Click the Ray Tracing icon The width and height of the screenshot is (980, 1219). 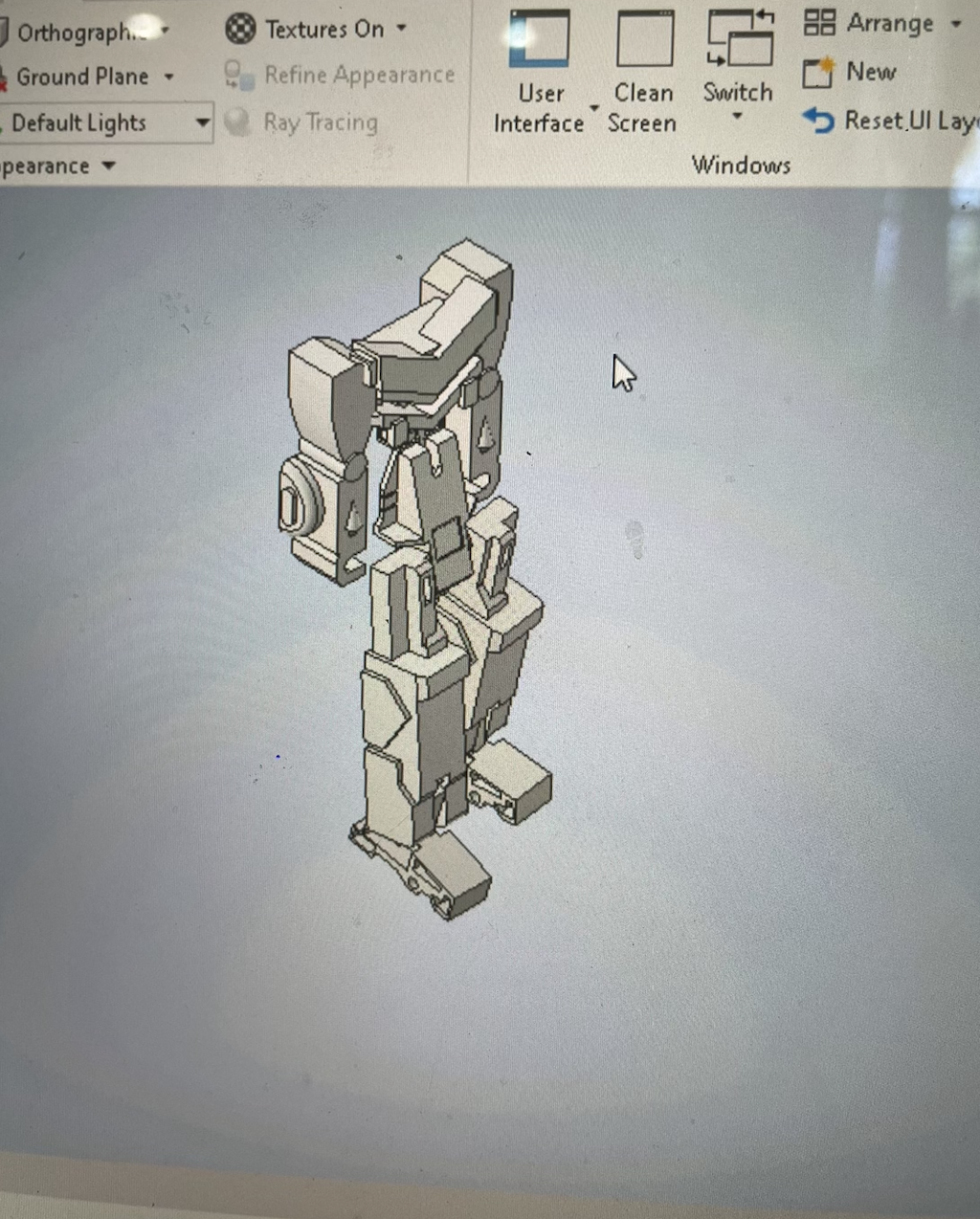(x=238, y=122)
